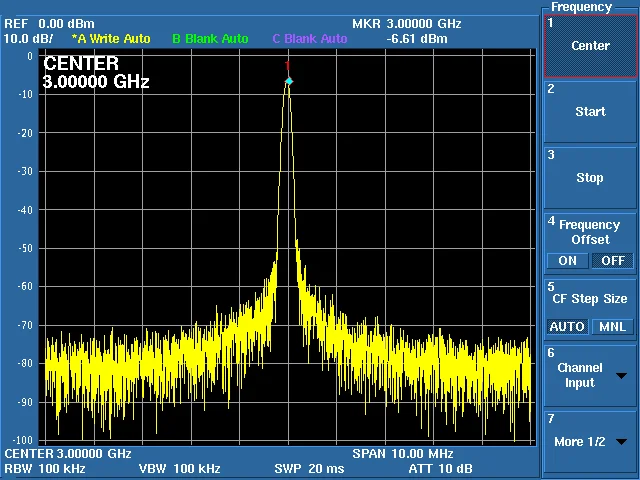The width and height of the screenshot is (640, 480).
Task: Click the RBW 100 kHz readout
Action: [x=45, y=468]
